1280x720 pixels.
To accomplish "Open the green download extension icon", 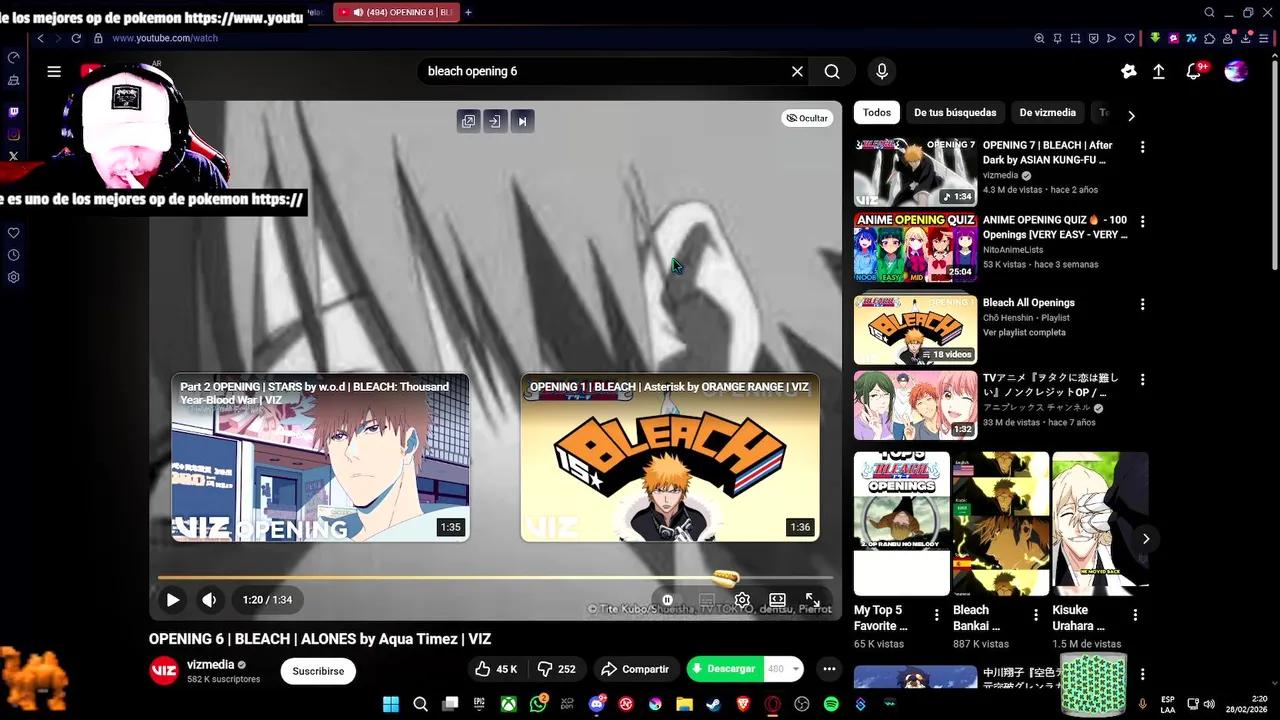I will point(1155,38).
